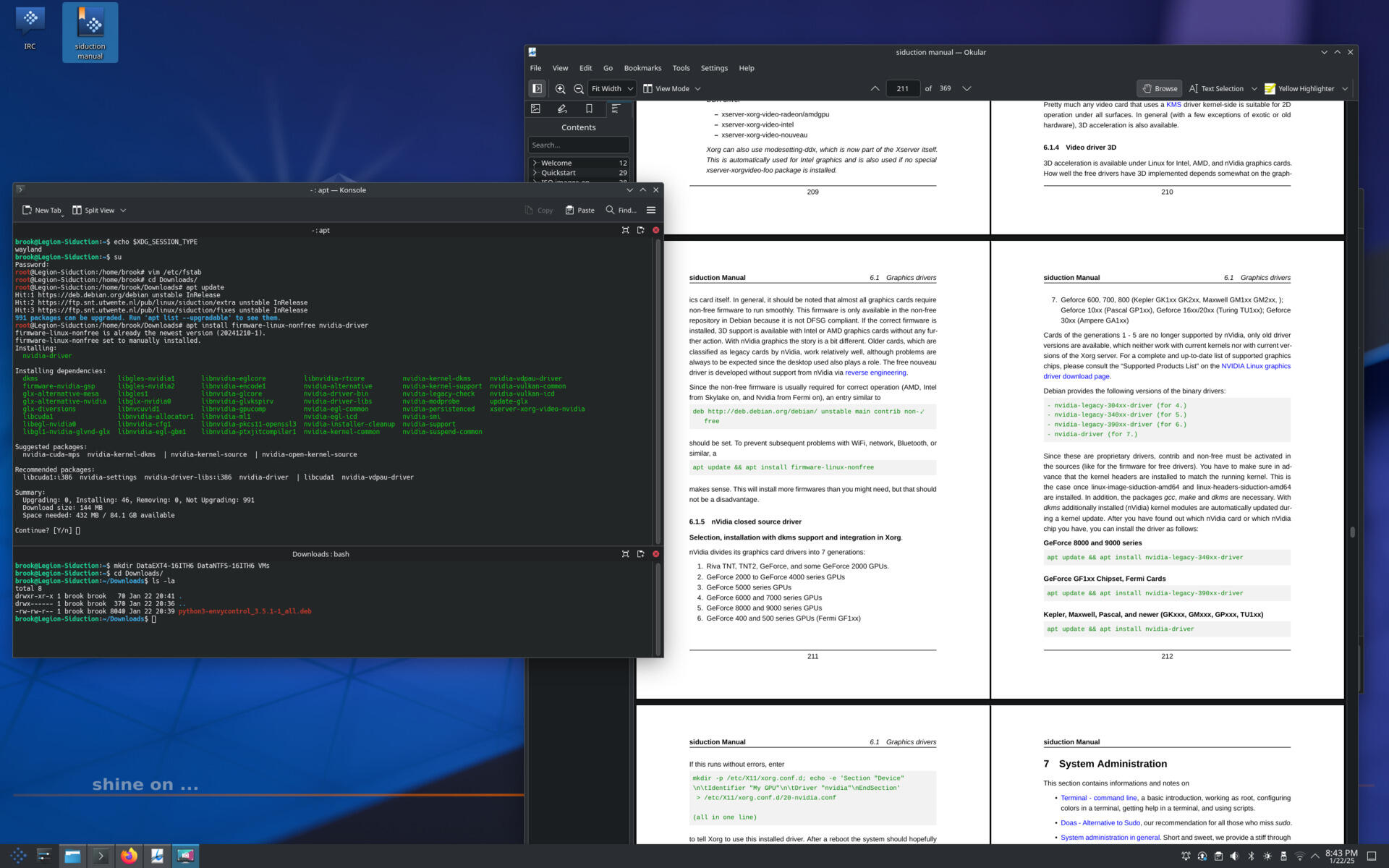The height and width of the screenshot is (868, 1389).
Task: Close the apt terminal split pane
Action: (655, 230)
